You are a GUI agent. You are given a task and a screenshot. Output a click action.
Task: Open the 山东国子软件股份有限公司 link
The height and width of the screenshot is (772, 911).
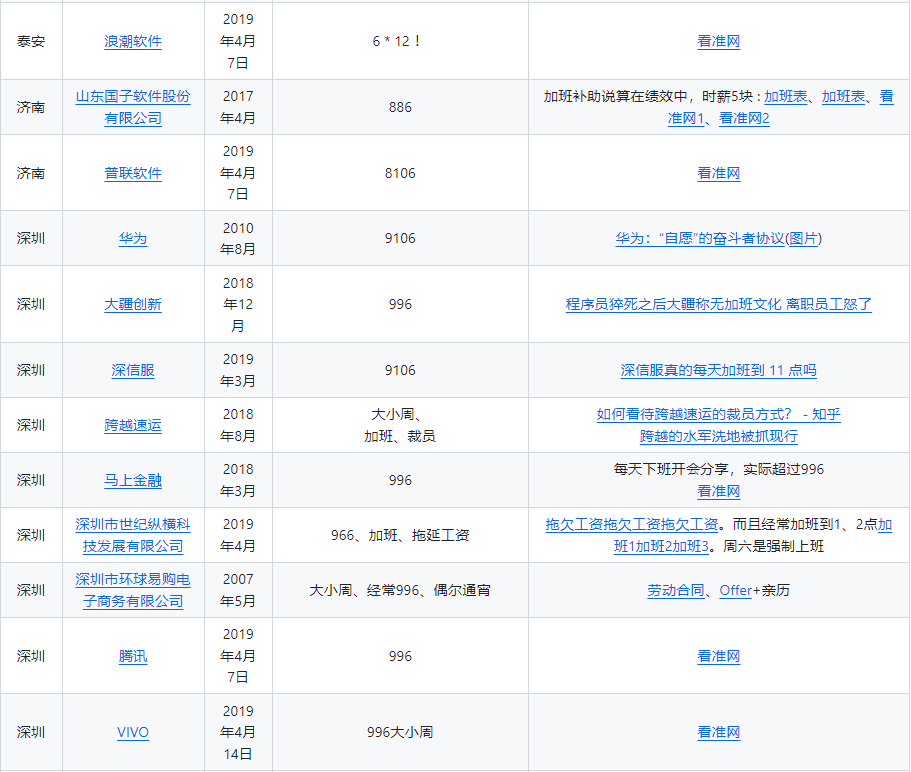(133, 107)
